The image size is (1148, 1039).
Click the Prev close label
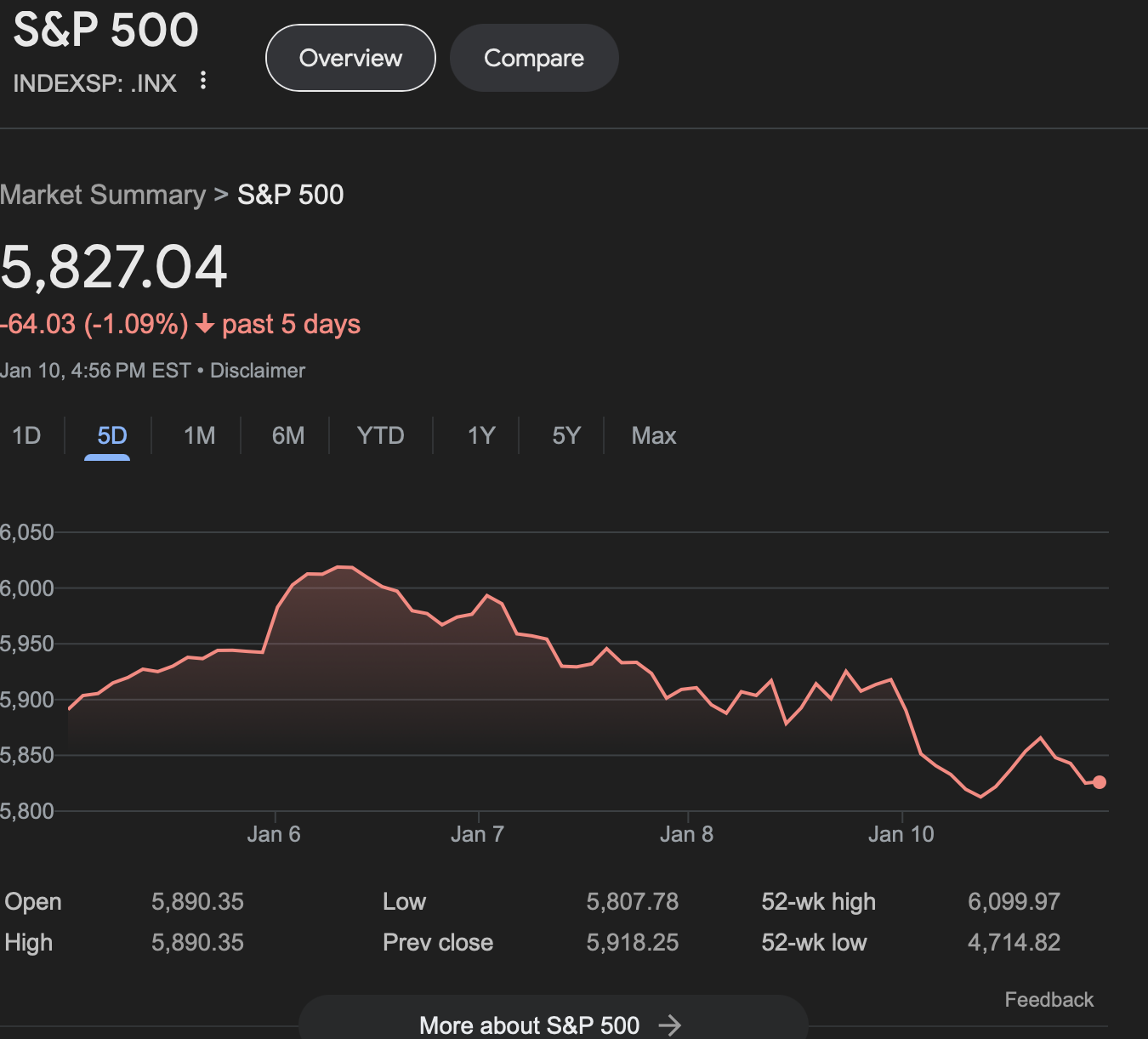point(438,942)
